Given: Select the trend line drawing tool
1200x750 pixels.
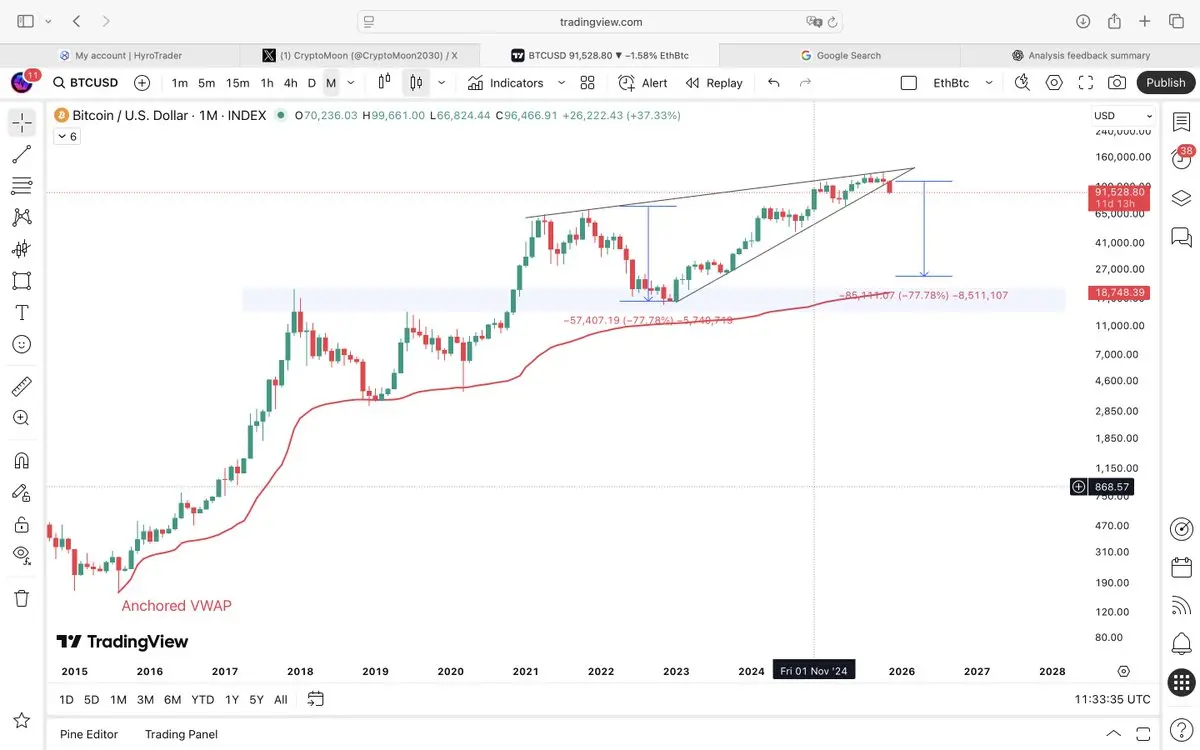Looking at the screenshot, I should click(21, 154).
